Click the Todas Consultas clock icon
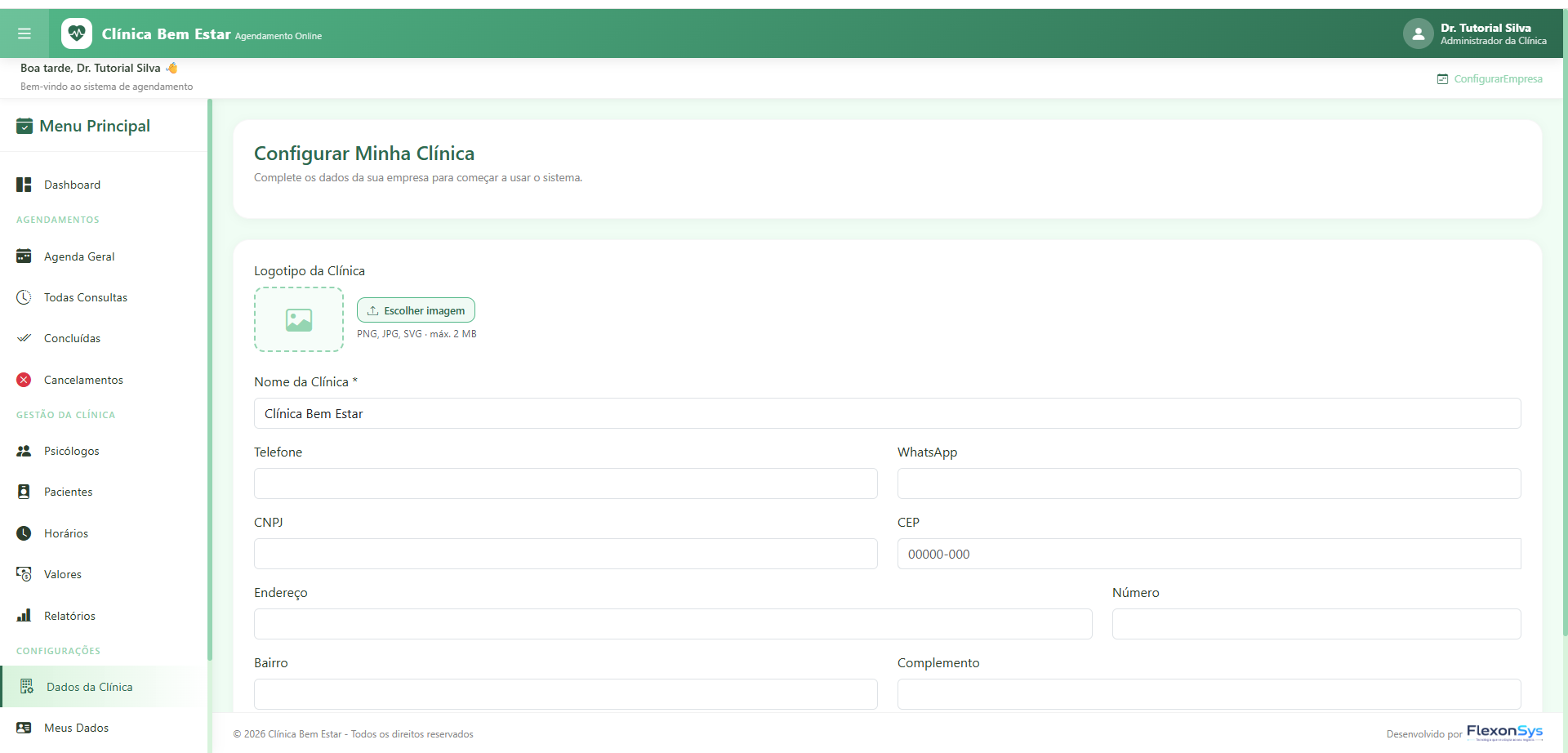1568x753 pixels. pos(24,297)
